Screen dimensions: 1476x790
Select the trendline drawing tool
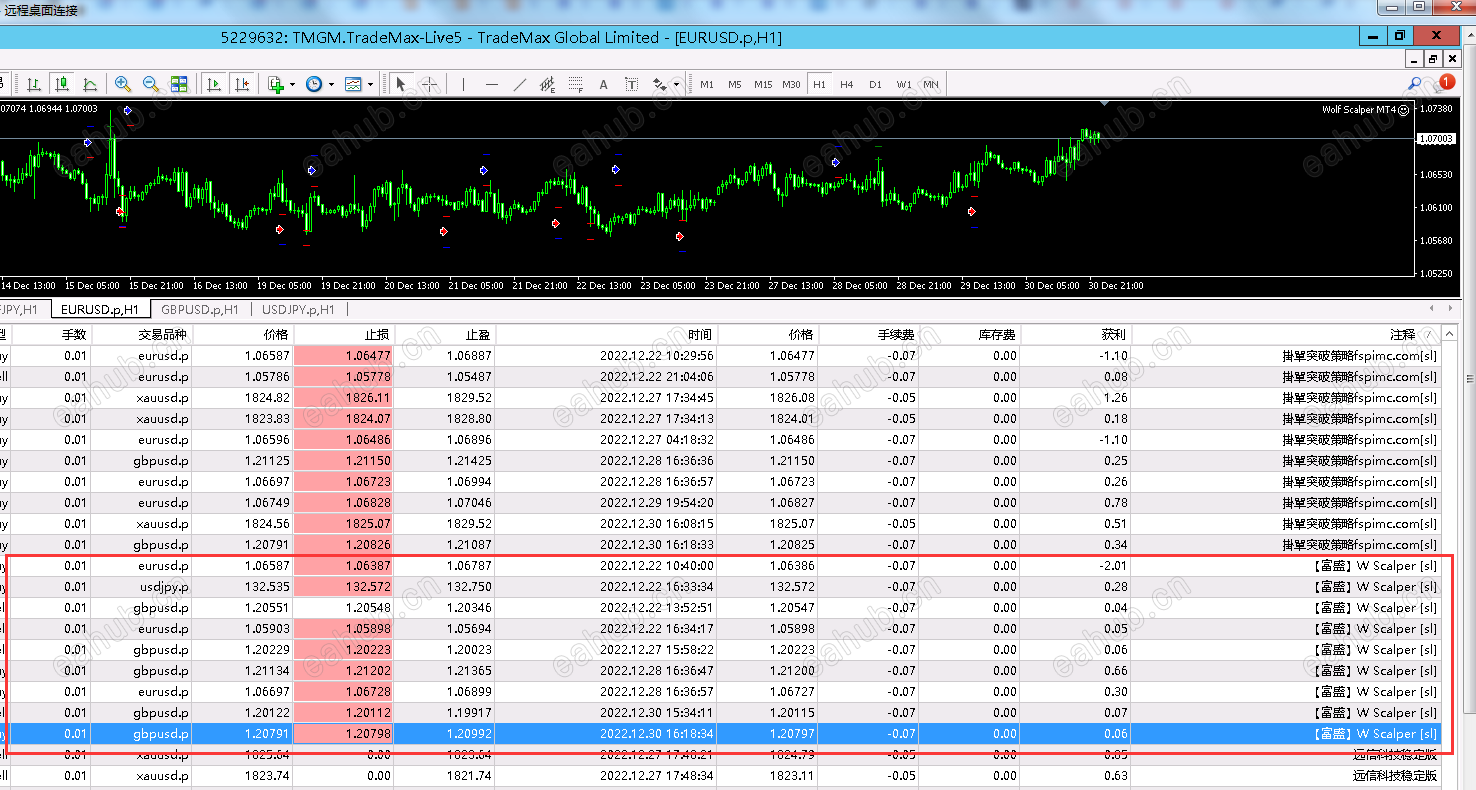point(519,84)
